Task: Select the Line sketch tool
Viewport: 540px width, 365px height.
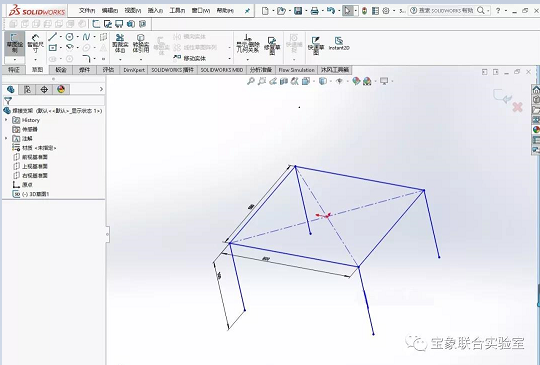Action: click(x=53, y=36)
